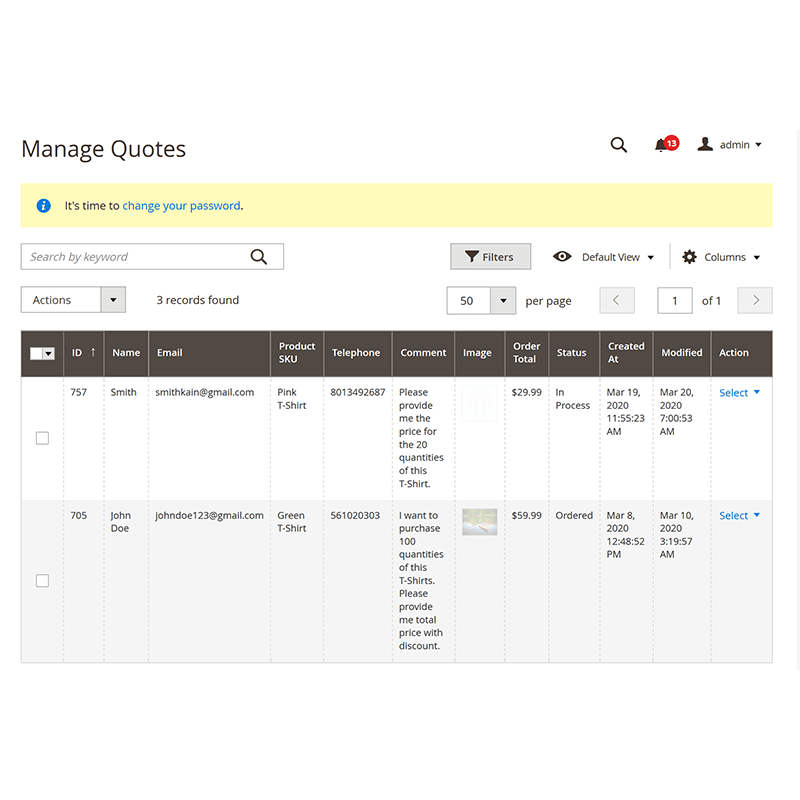800x800 pixels.
Task: Click the blue info icon in password notice
Action: click(43, 206)
